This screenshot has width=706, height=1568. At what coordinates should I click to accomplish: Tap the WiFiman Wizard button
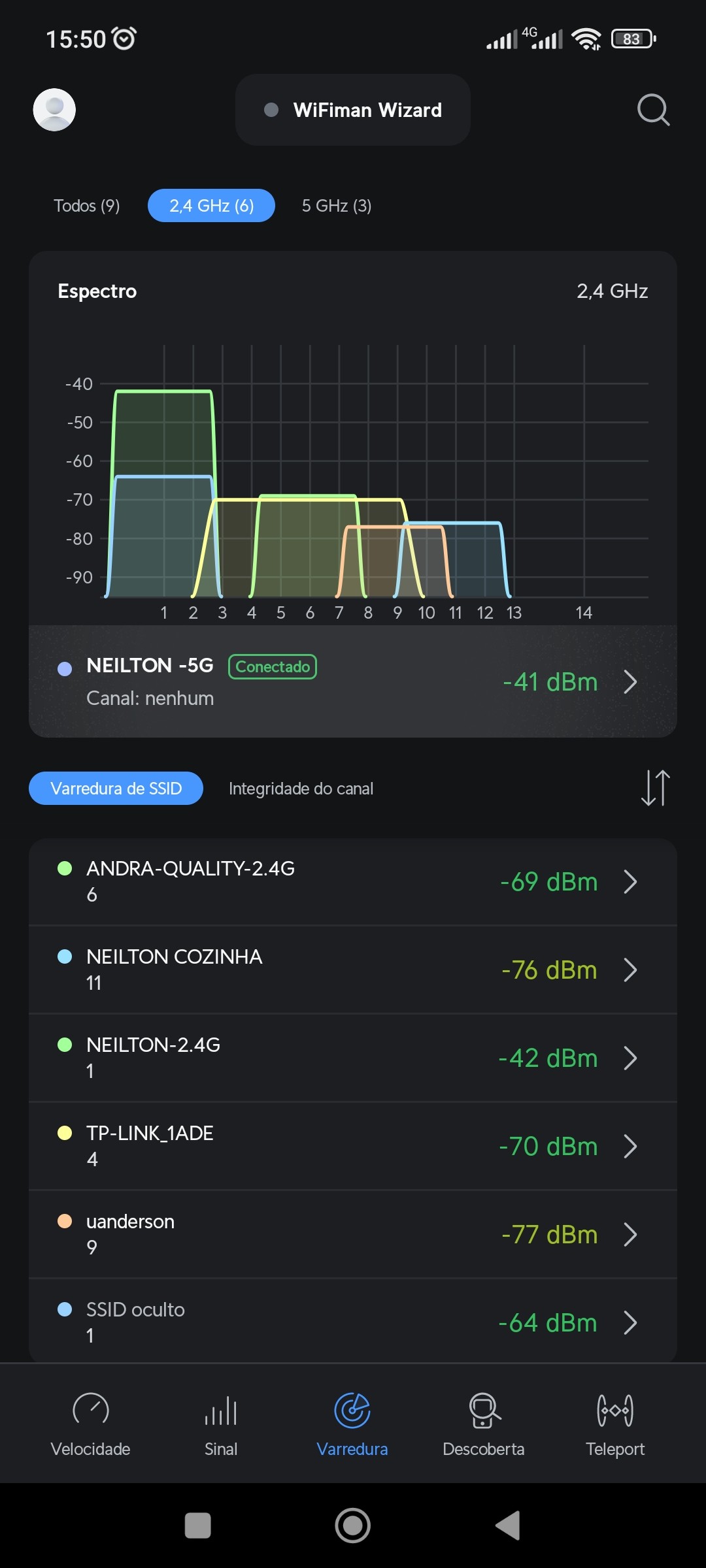pyautogui.click(x=353, y=110)
